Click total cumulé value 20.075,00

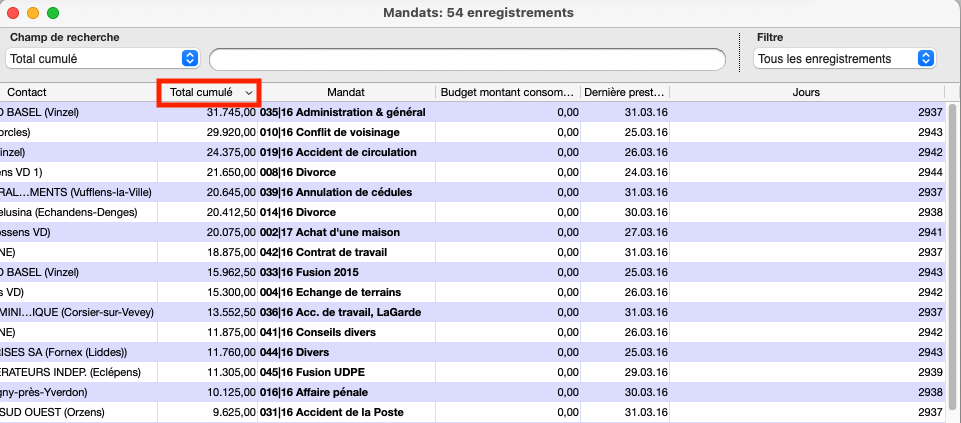coord(231,232)
